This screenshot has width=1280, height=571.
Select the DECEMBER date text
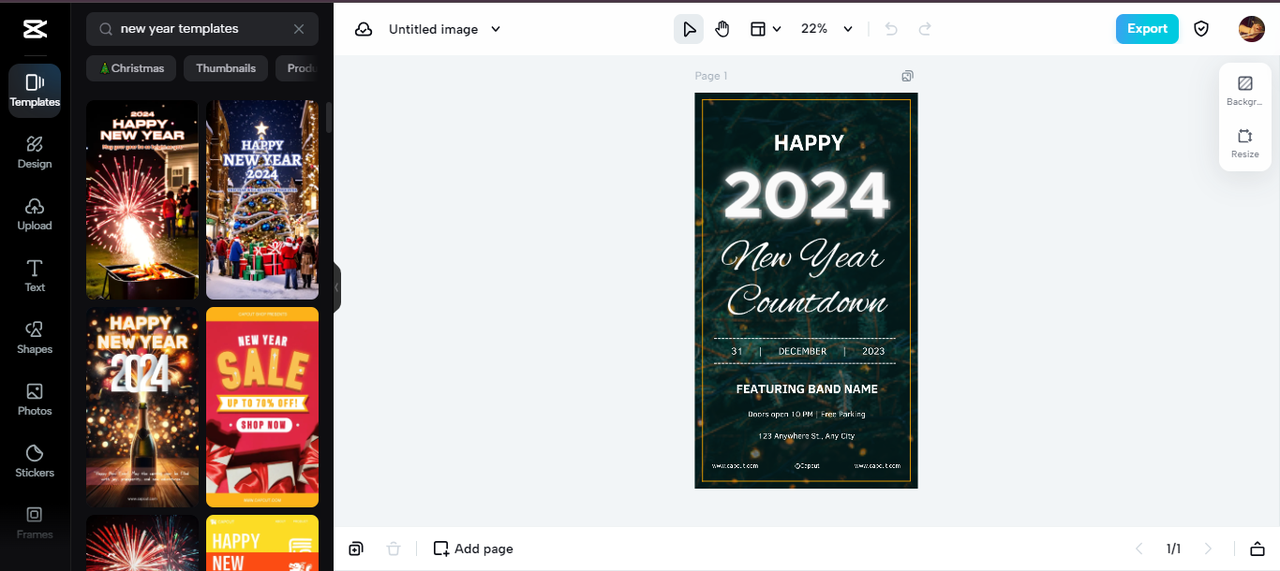pyautogui.click(x=803, y=351)
